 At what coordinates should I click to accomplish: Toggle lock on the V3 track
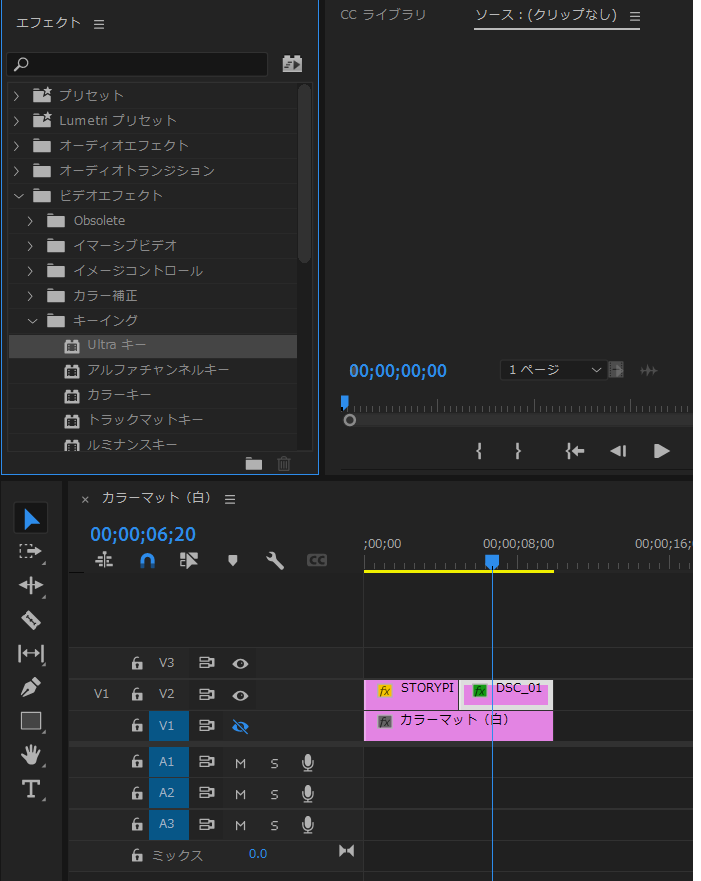tap(137, 663)
